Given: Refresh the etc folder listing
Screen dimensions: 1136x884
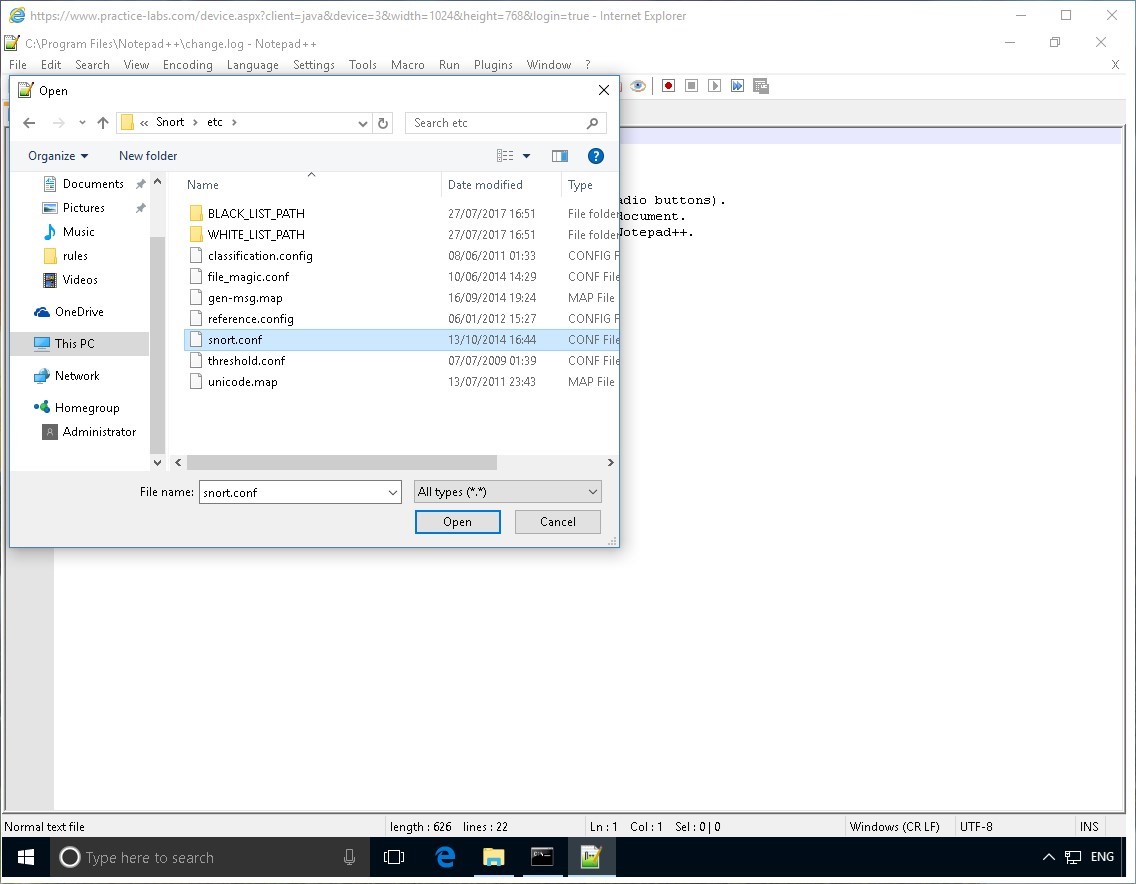Looking at the screenshot, I should pos(383,123).
